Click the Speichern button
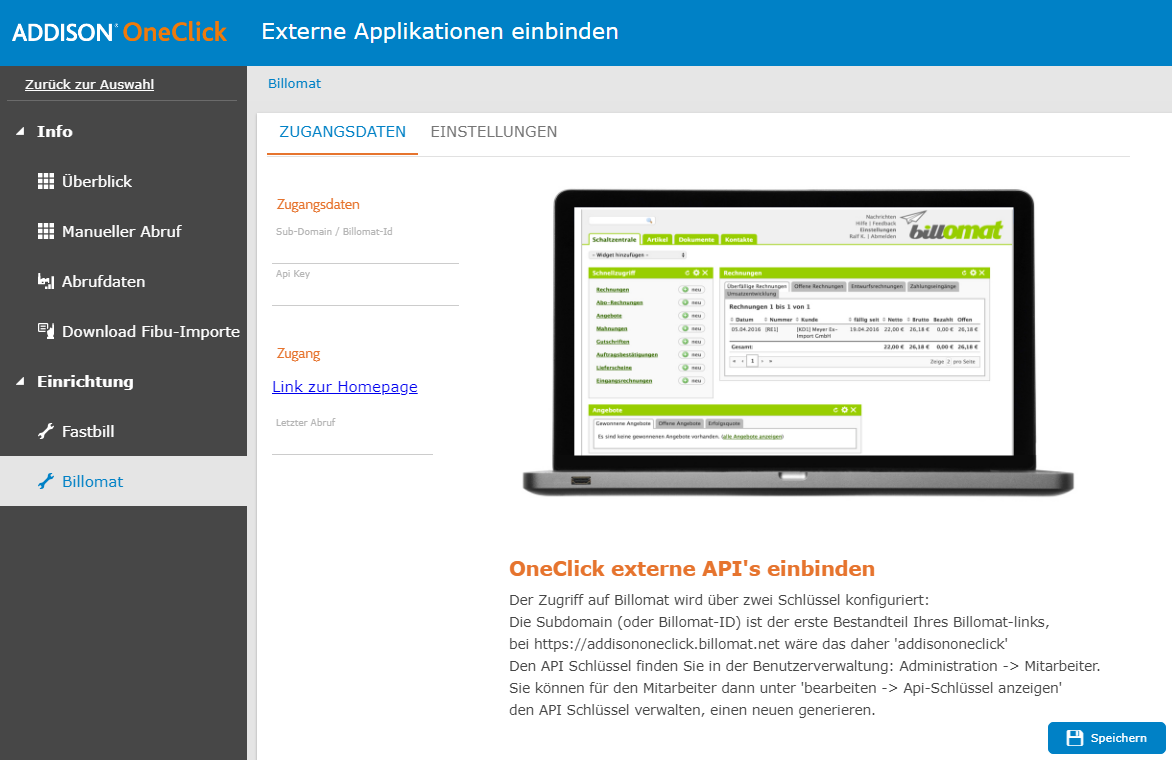This screenshot has height=760, width=1172. pos(1106,738)
